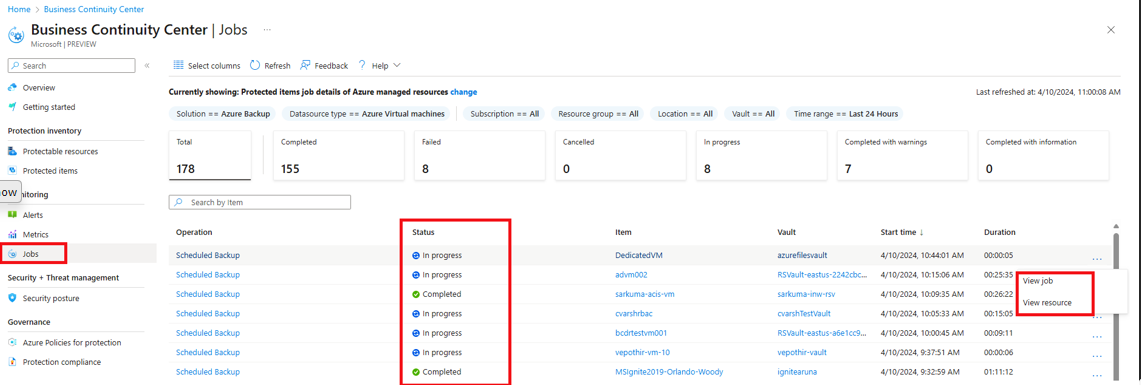This screenshot has height=385, width=1141.
Task: Go to Security posture page
Action: click(51, 298)
